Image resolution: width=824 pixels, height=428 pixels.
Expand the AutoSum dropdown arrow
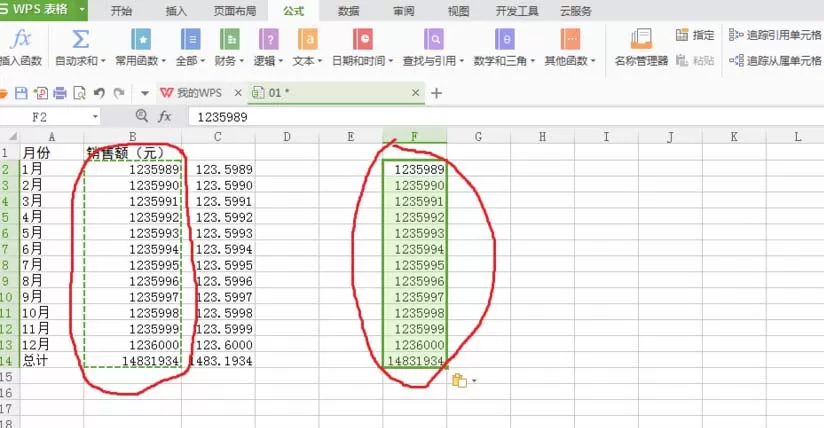(x=103, y=61)
